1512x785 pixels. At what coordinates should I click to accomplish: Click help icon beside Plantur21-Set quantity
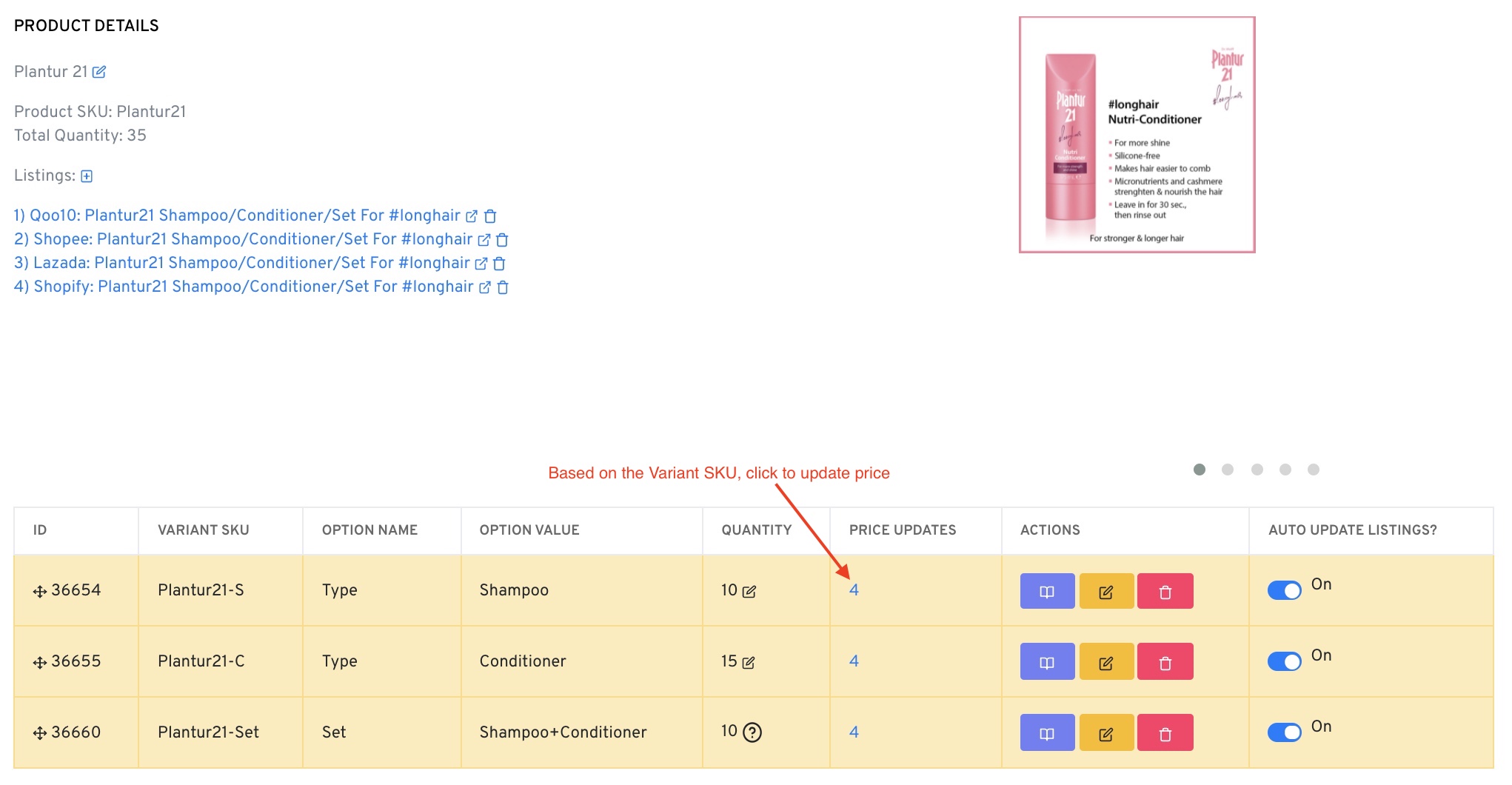(752, 732)
